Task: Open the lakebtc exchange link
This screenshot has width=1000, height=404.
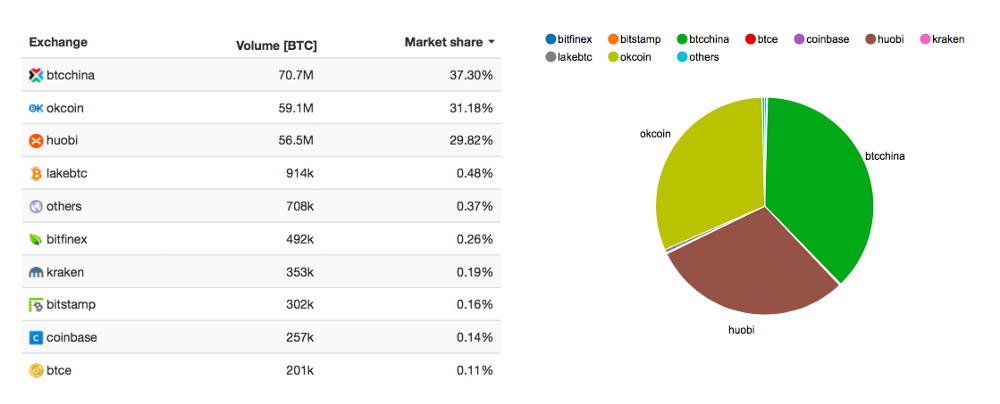Action: [x=67, y=174]
